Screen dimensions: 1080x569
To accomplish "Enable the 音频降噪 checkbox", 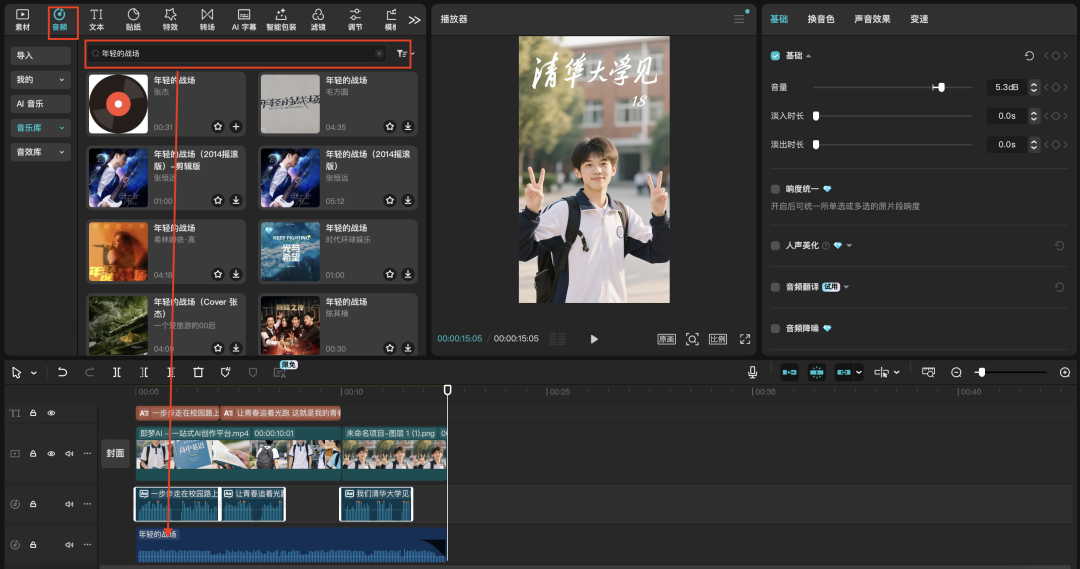I will coord(776,329).
